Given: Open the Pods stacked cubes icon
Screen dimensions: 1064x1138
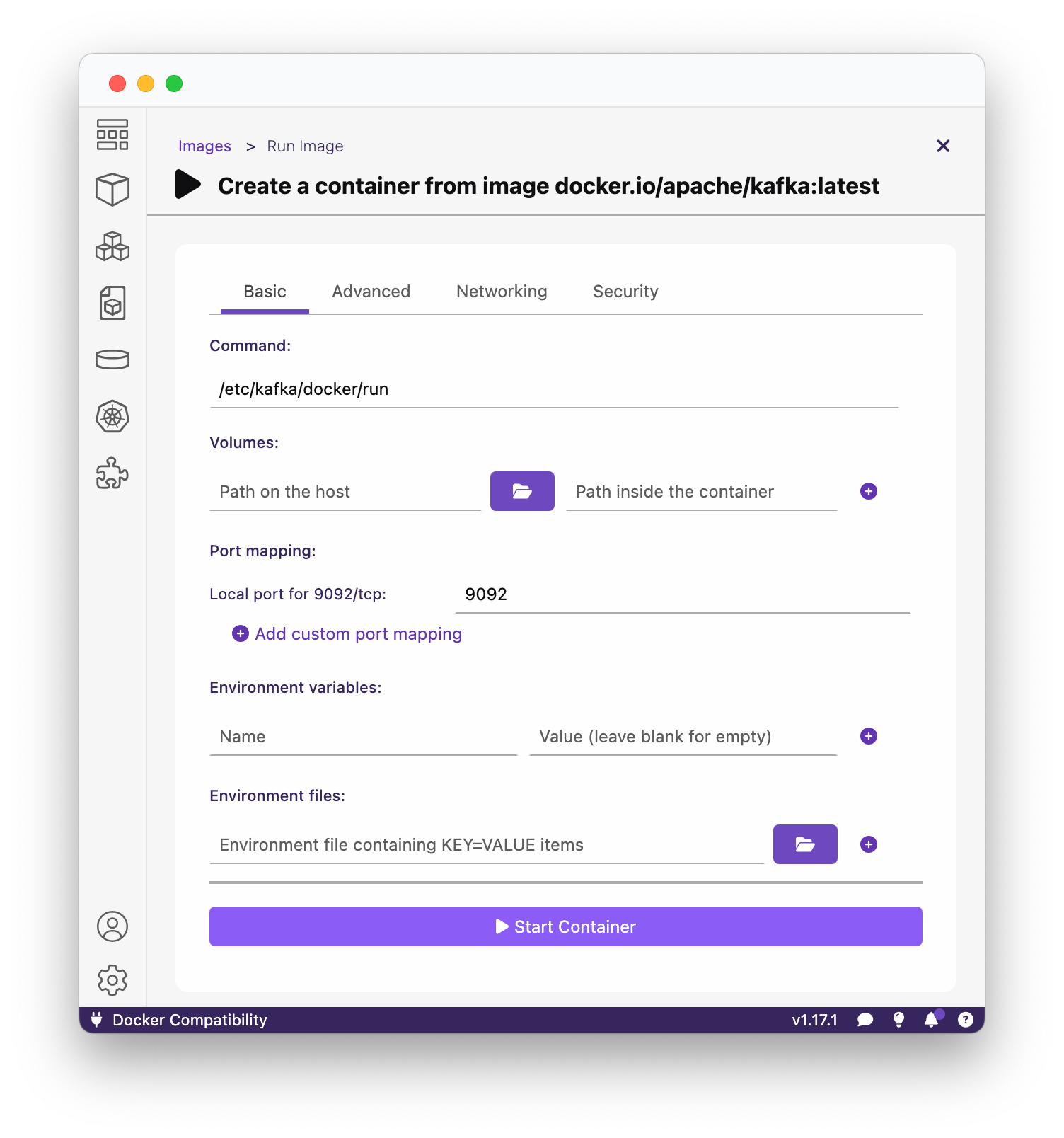Looking at the screenshot, I should click(112, 246).
